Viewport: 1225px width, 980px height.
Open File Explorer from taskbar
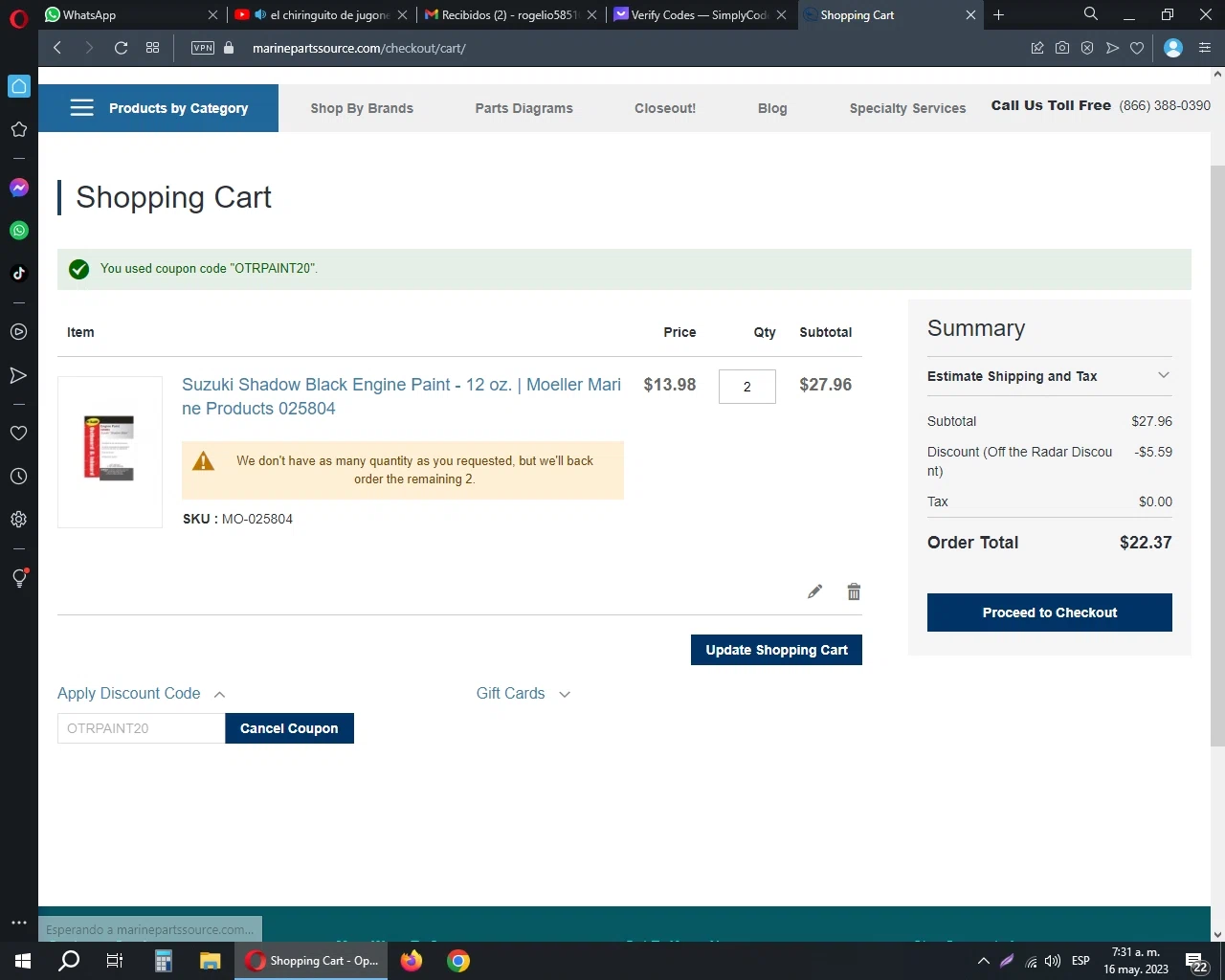pos(210,961)
